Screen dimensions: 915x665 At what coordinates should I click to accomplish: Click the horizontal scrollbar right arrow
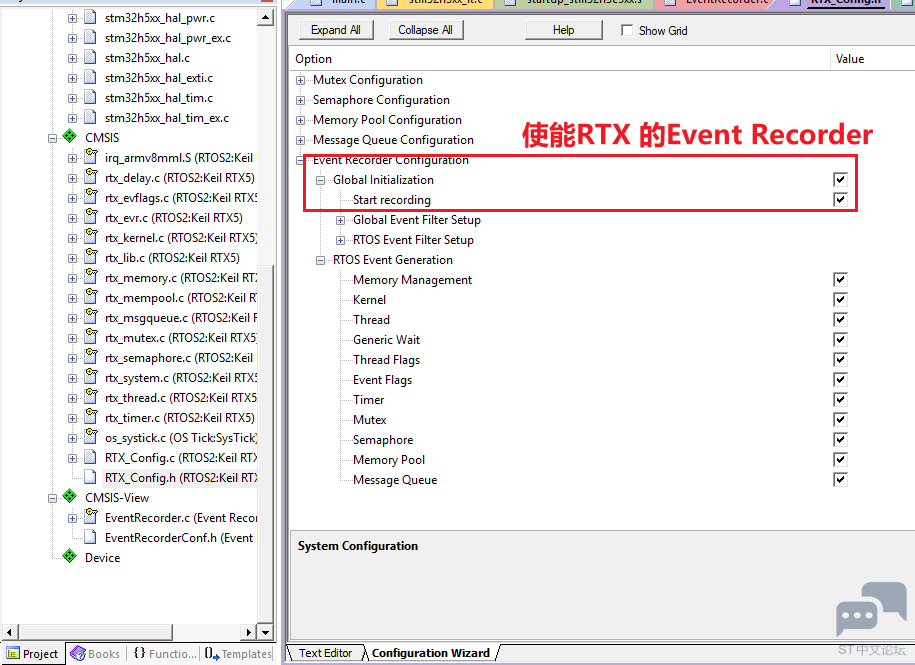click(x=249, y=631)
